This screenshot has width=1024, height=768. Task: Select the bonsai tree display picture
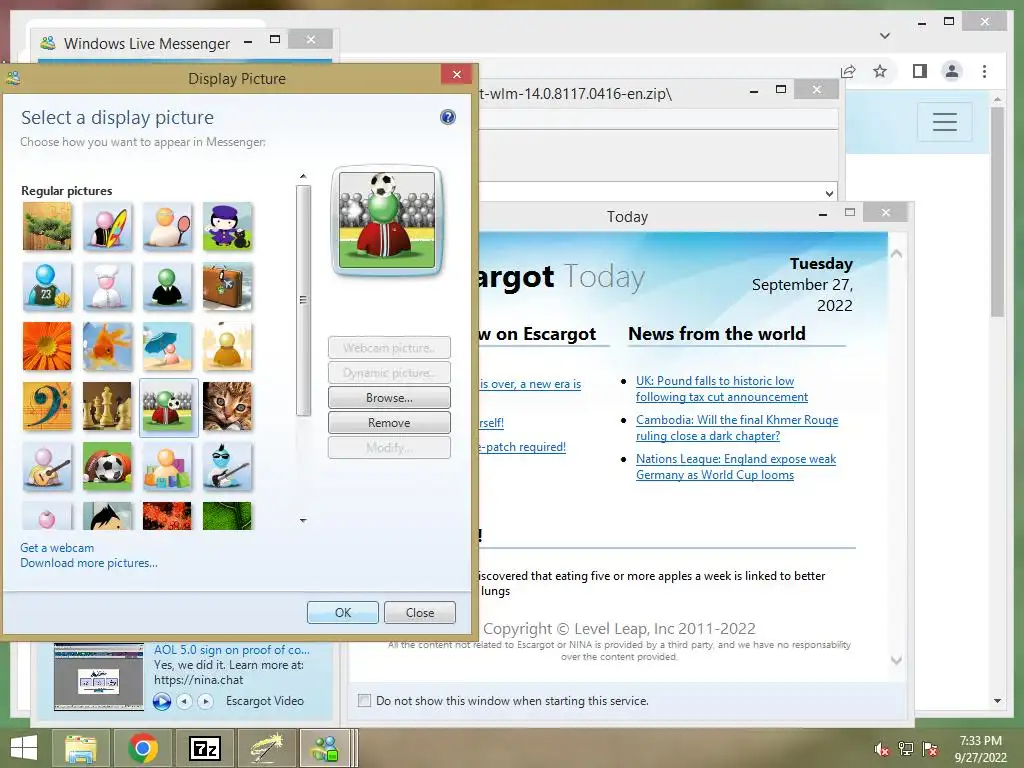point(47,227)
